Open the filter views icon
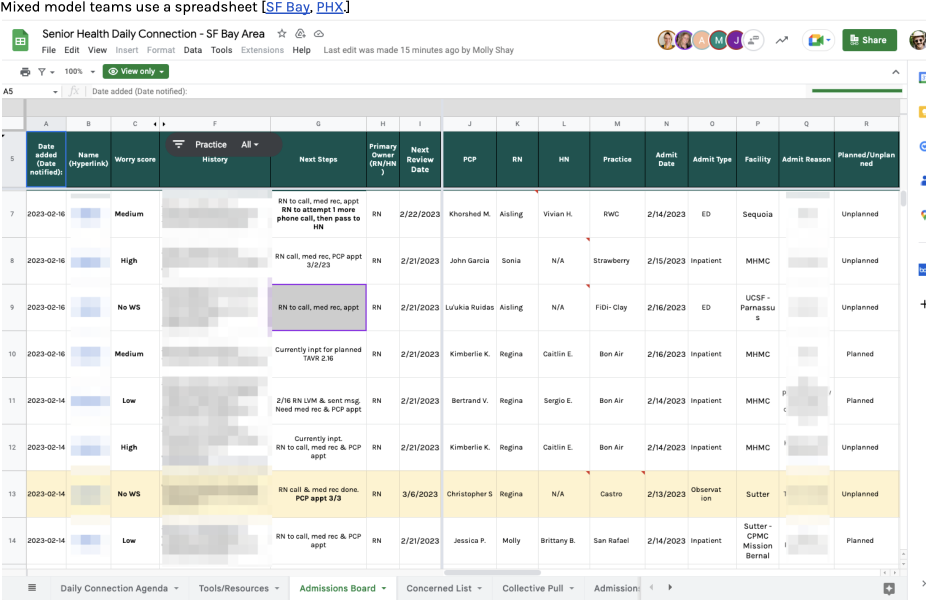The height and width of the screenshot is (600, 930). click(x=42, y=72)
